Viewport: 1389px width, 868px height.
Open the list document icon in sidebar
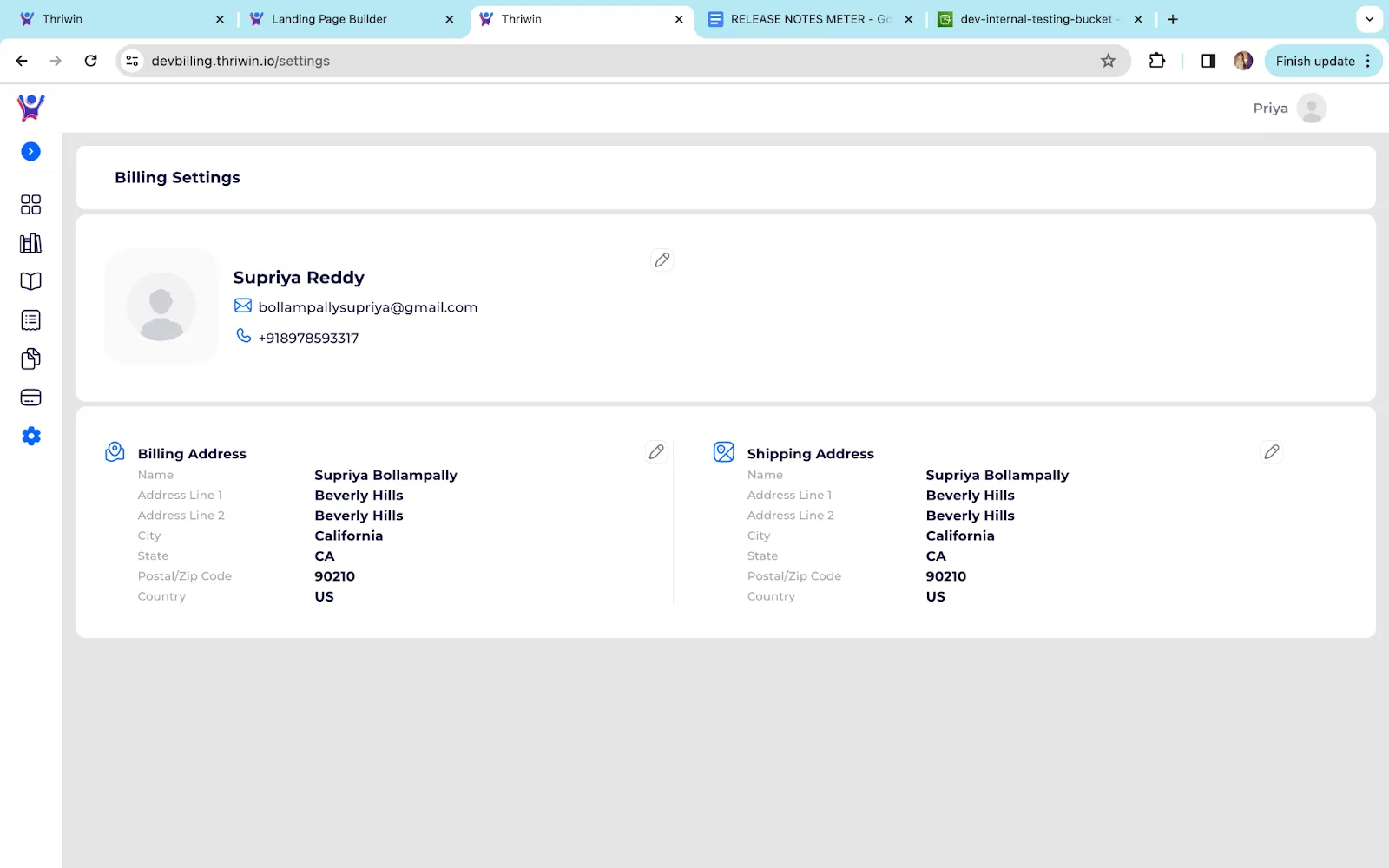click(30, 320)
